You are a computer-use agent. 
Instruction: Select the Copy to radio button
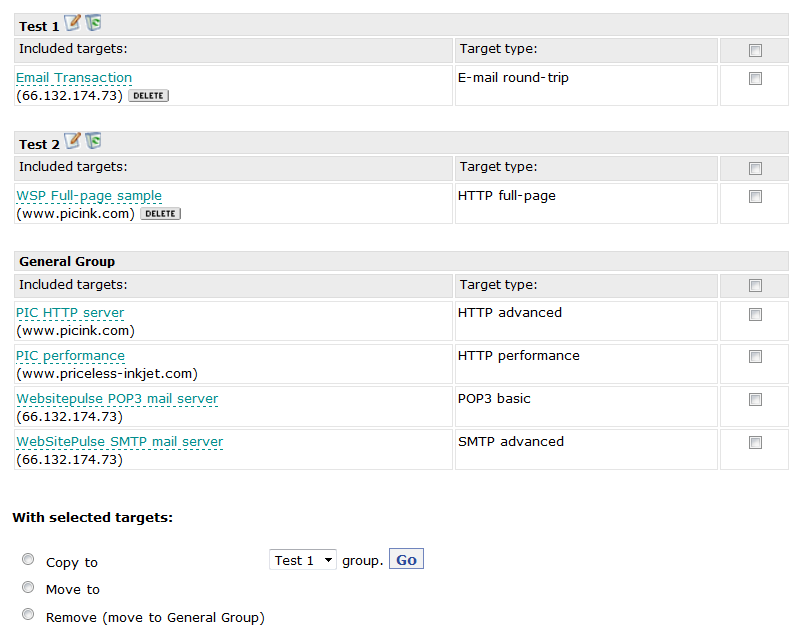click(28, 558)
